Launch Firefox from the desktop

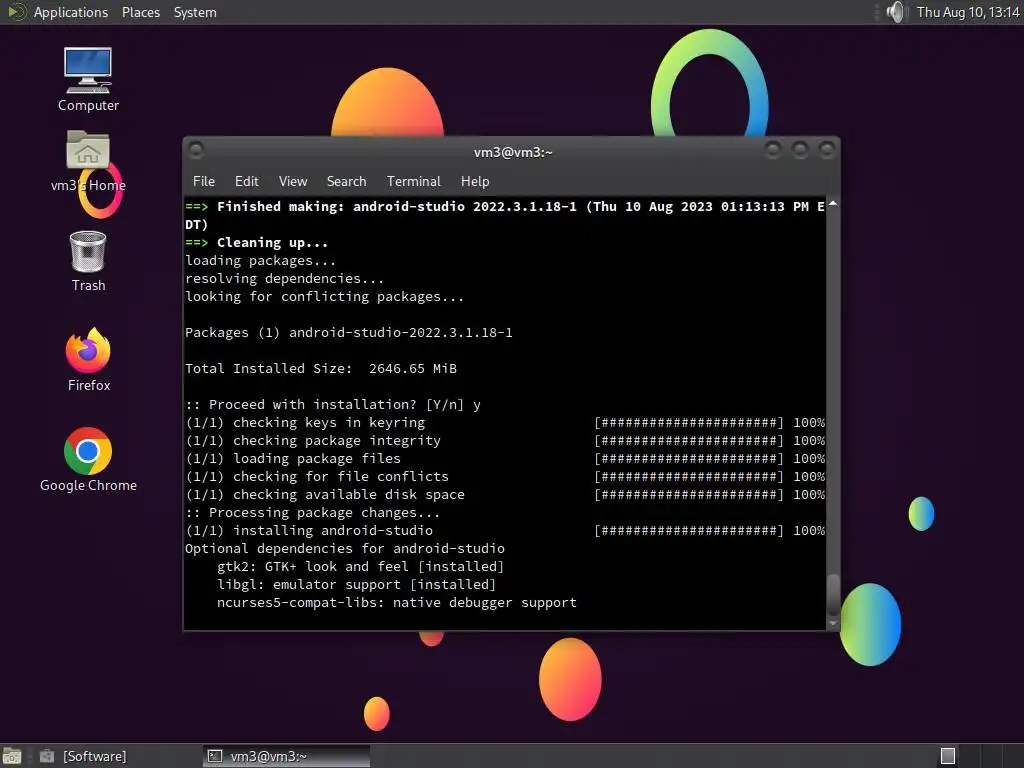pyautogui.click(x=88, y=360)
